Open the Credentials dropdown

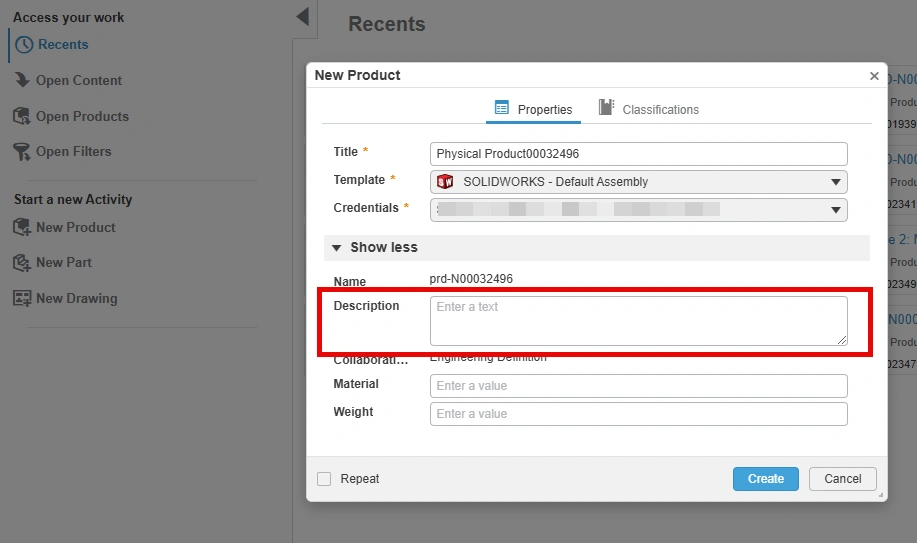[835, 210]
